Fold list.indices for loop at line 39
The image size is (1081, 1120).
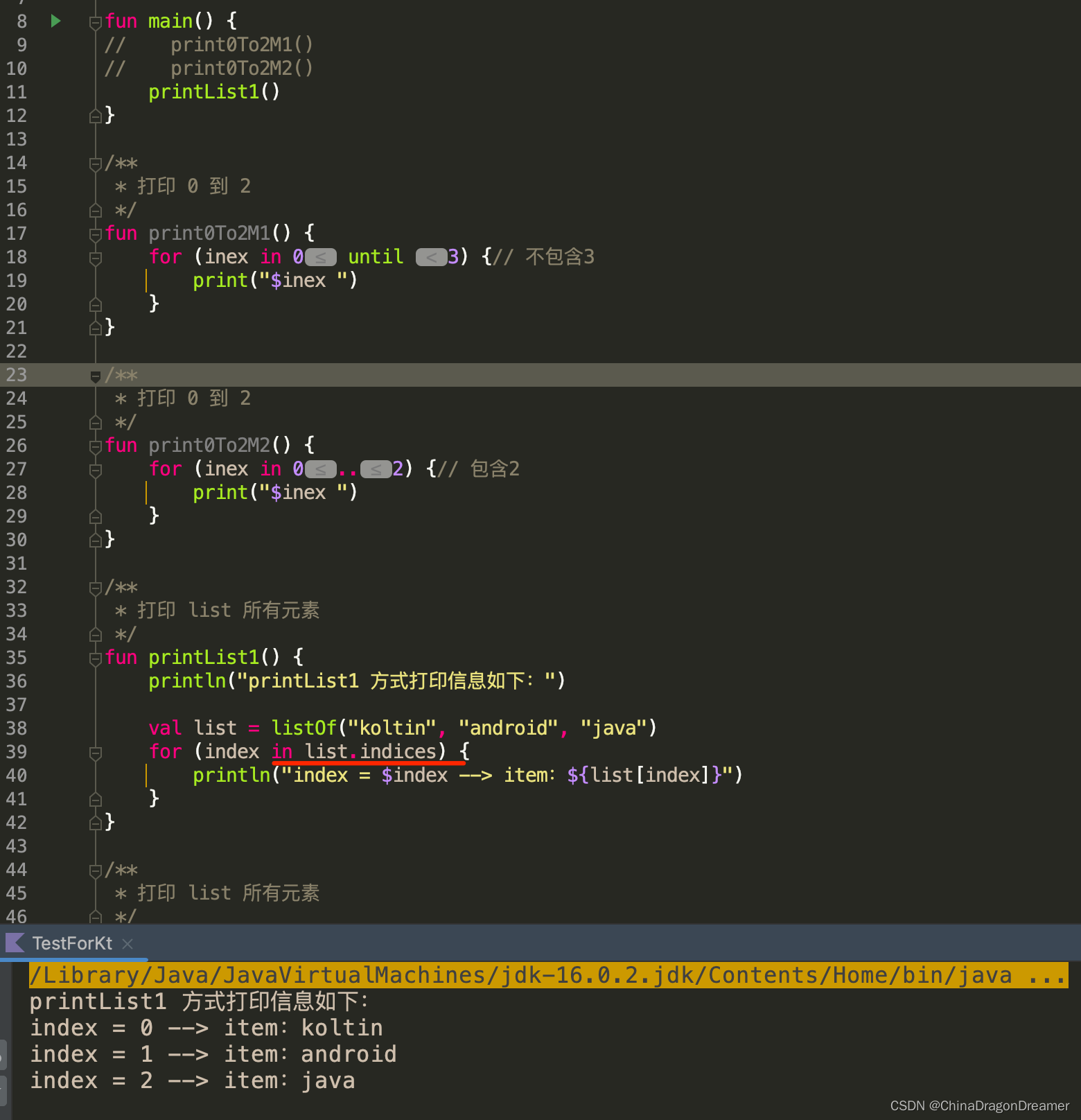click(96, 753)
